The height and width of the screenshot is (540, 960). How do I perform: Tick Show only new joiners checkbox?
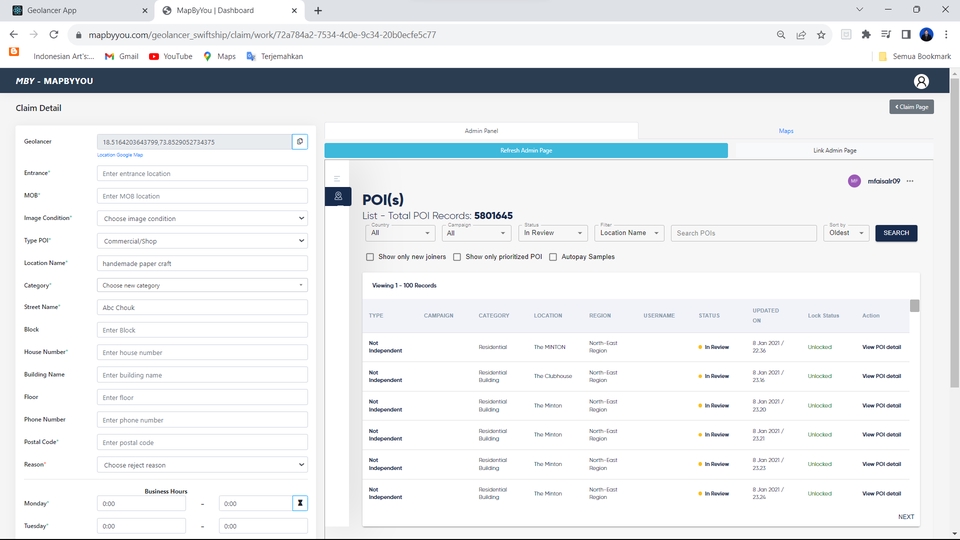[x=370, y=257]
